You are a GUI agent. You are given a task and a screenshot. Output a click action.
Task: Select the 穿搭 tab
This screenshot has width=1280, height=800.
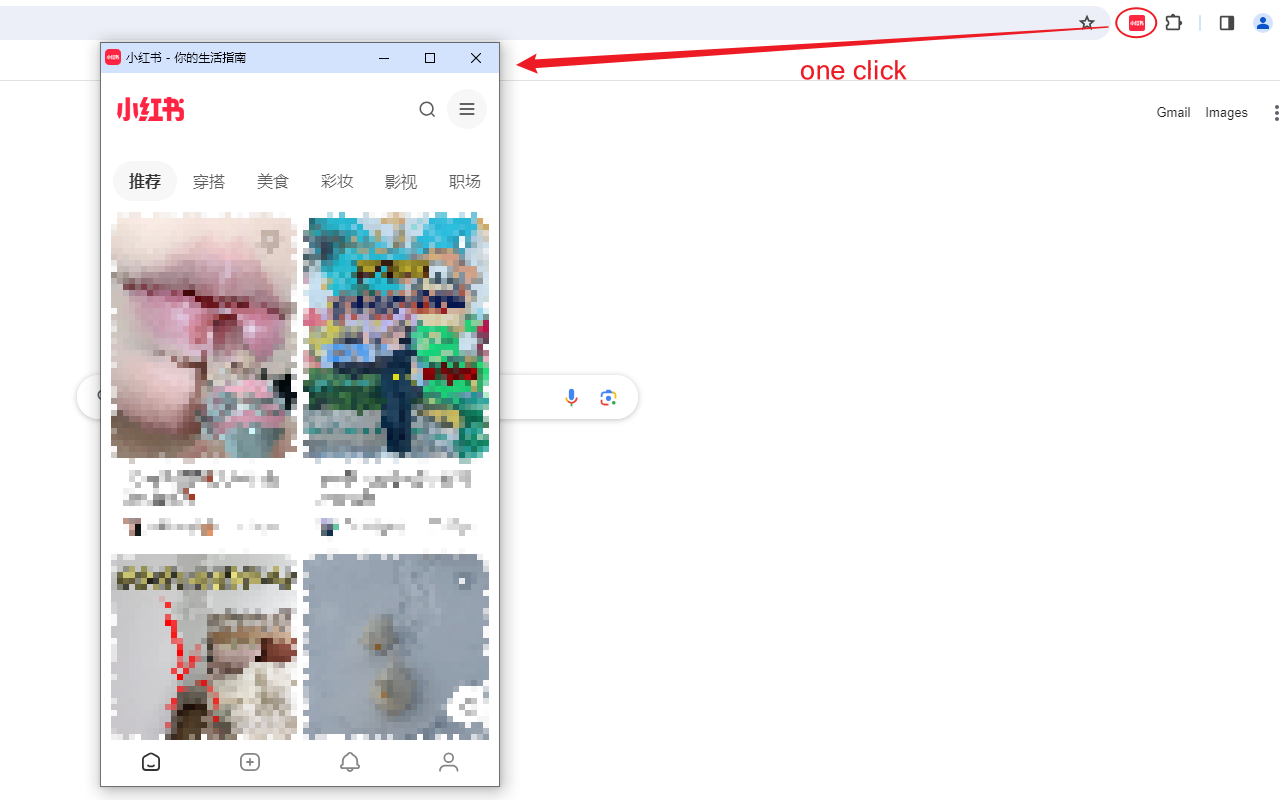pos(209,182)
